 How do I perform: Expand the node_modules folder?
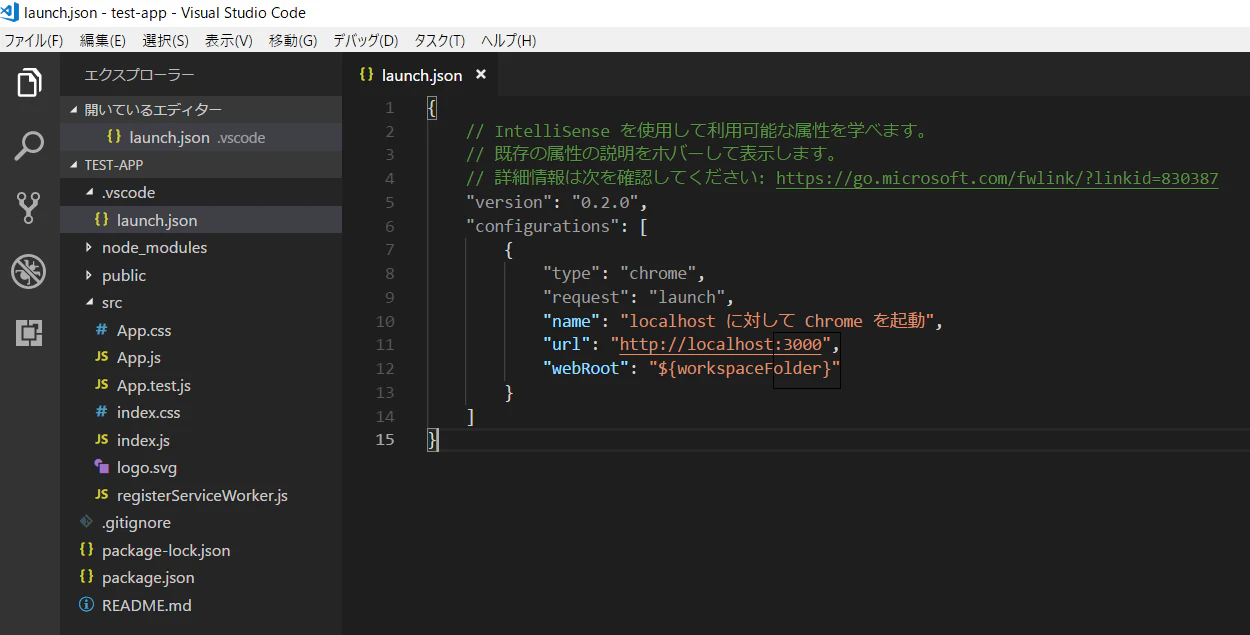[89, 247]
